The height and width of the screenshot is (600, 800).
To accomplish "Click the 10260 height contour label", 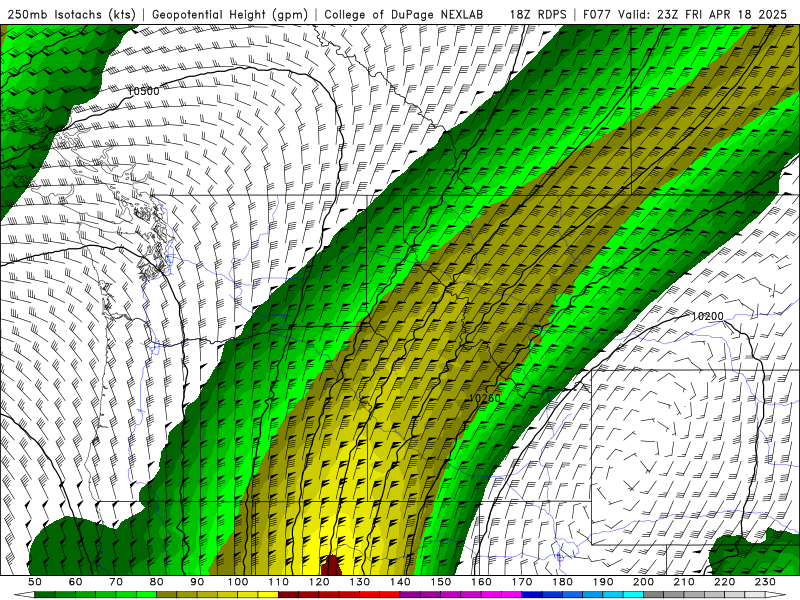I will (x=484, y=398).
